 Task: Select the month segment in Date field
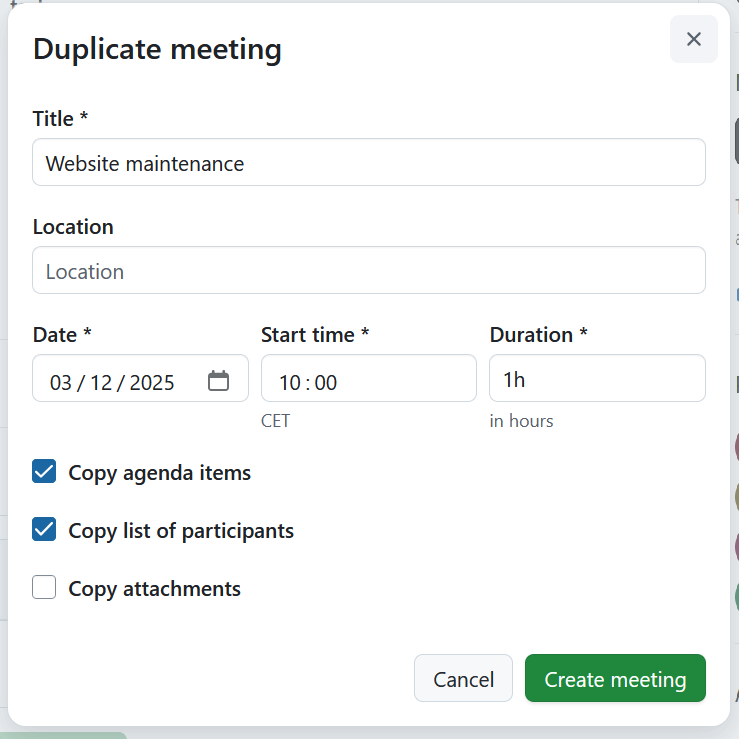(x=61, y=382)
